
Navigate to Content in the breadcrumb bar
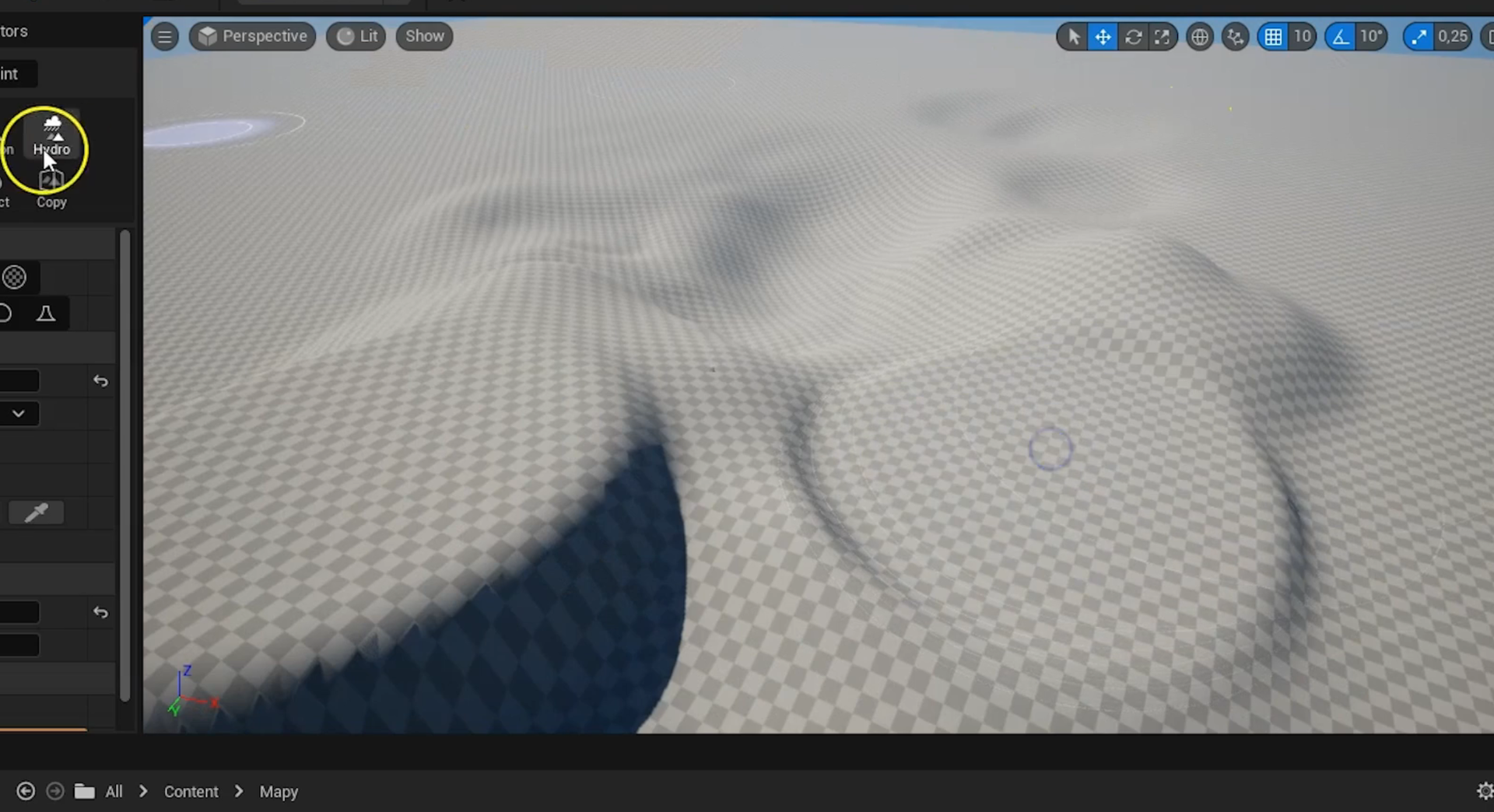[191, 791]
